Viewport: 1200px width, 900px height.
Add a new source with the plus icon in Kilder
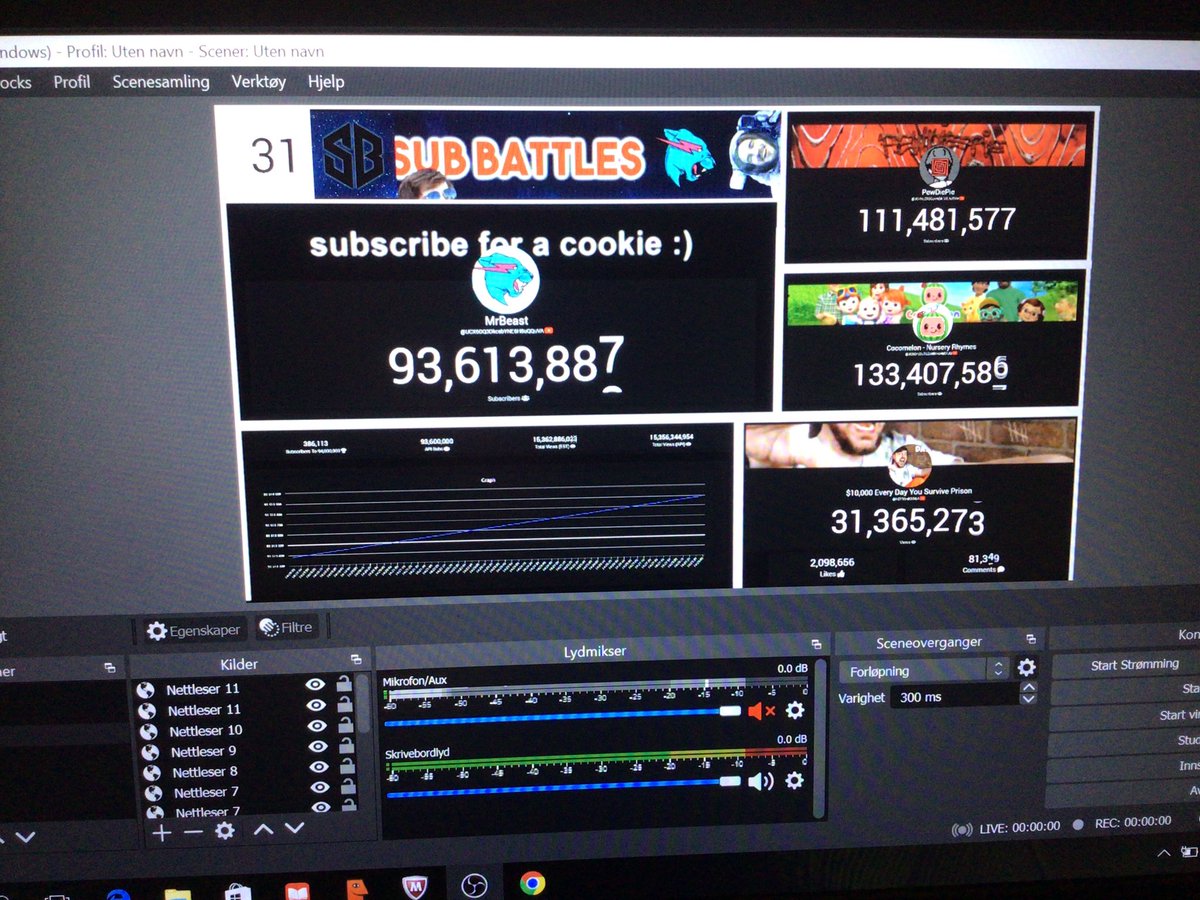pyautogui.click(x=162, y=832)
